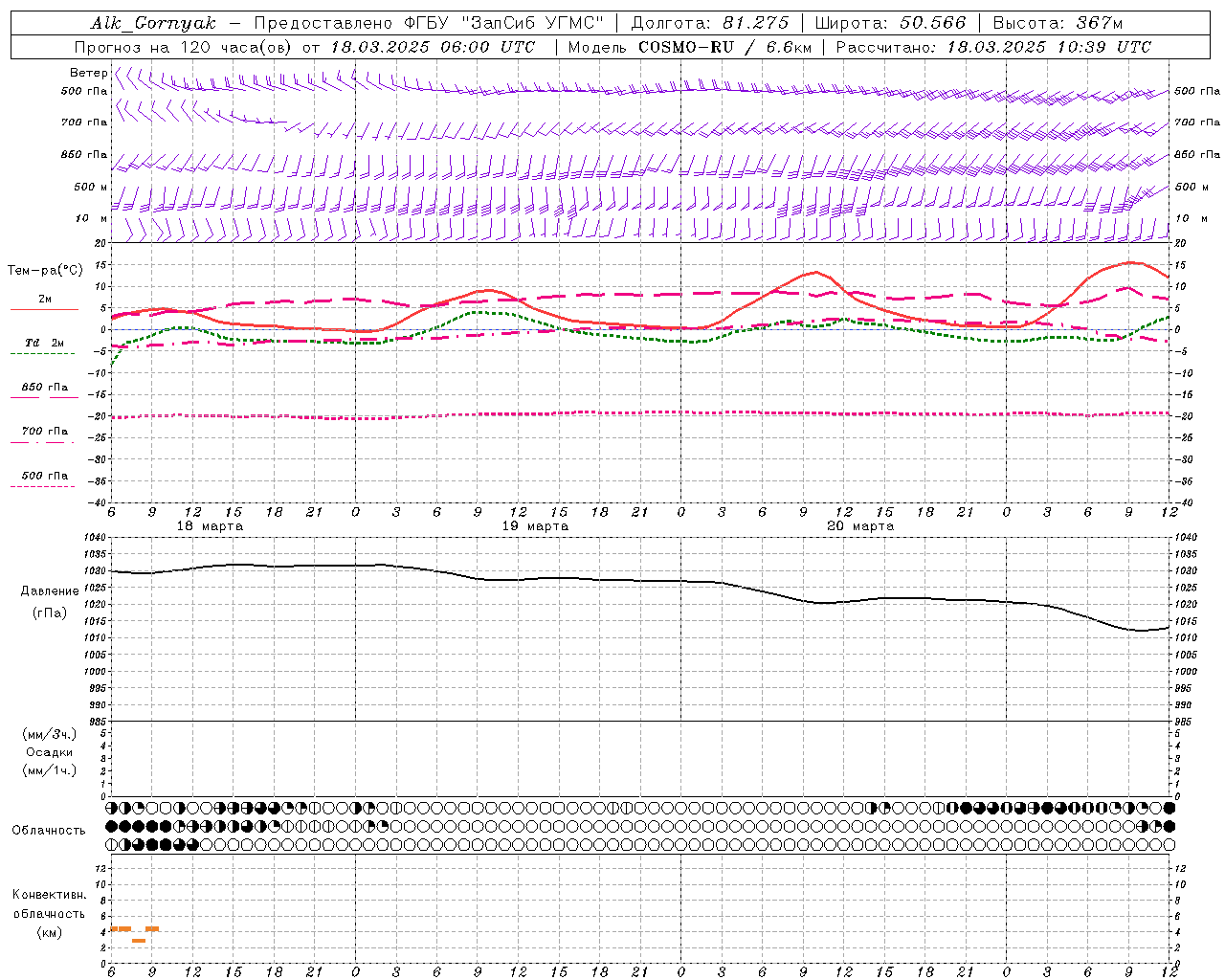Click the "Тем-ра(°C)" temperature axis title

click(45, 271)
